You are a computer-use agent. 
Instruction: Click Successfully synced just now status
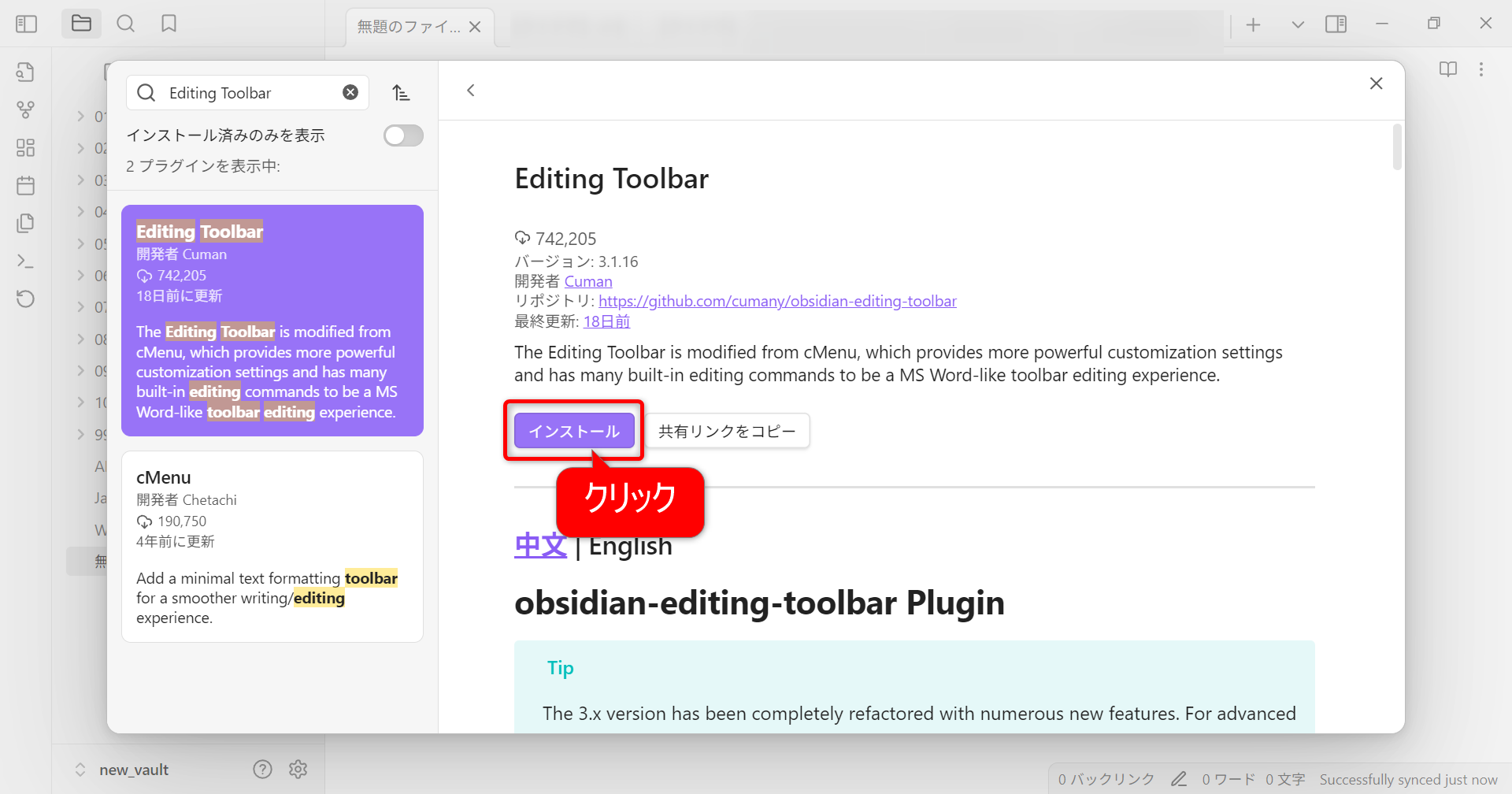tap(1409, 779)
